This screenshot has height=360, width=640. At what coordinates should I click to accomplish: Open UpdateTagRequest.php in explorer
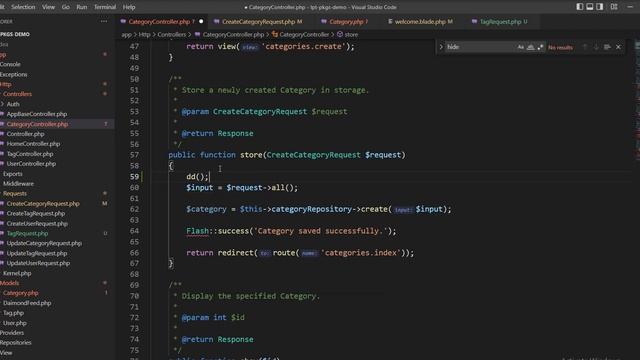point(37,253)
